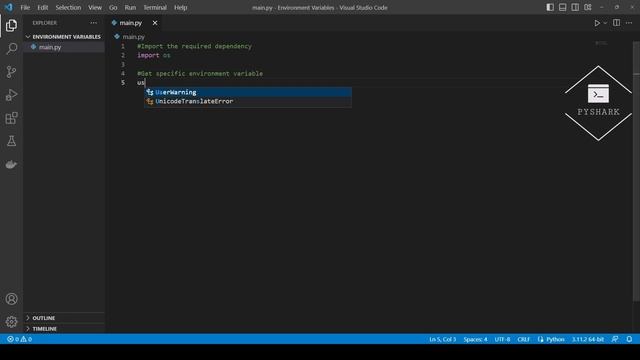This screenshot has width=640, height=360.
Task: Open the feedback icon in status bar
Action: pyautogui.click(x=615, y=339)
